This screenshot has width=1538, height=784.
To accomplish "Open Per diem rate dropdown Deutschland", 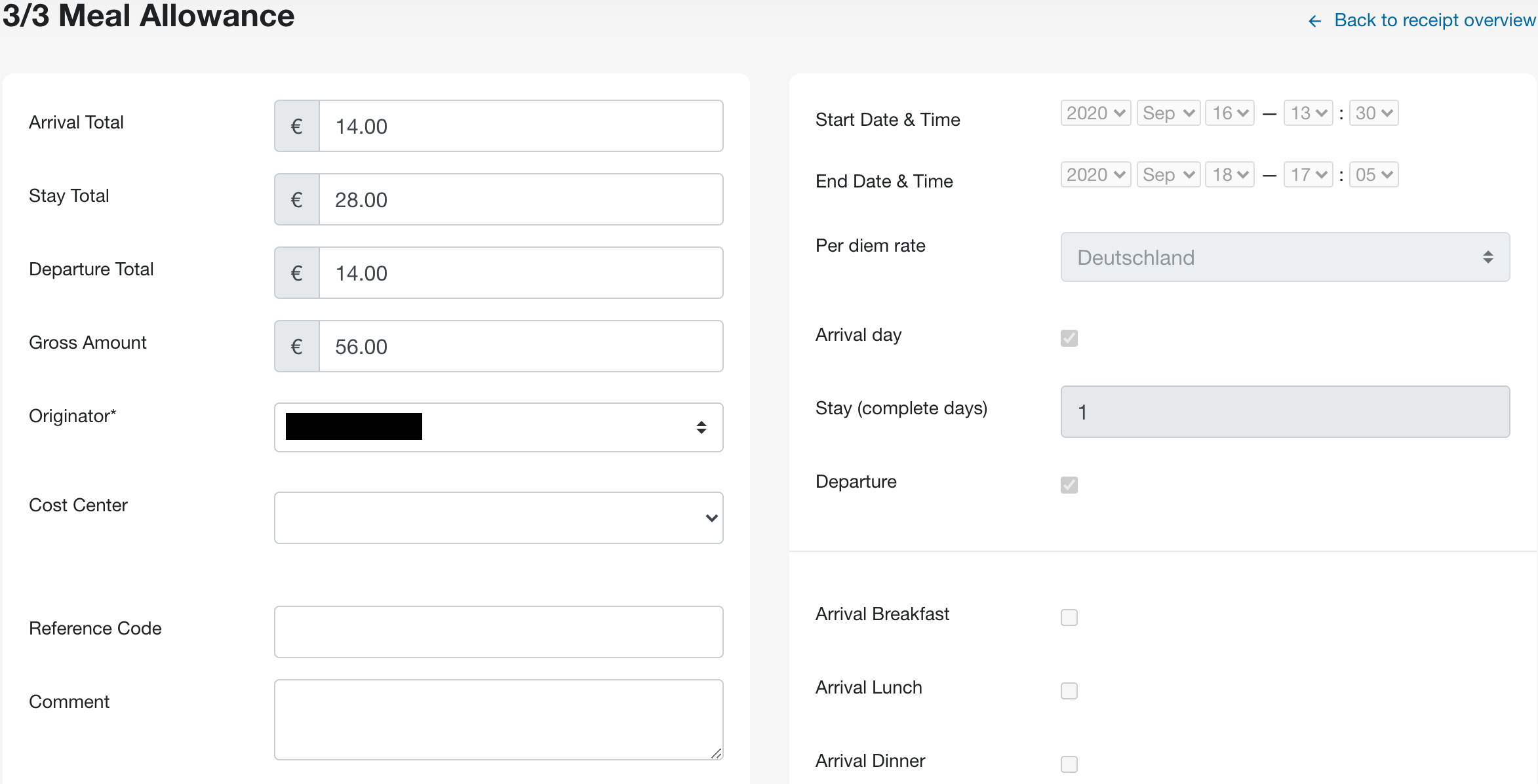I will 1285,257.
